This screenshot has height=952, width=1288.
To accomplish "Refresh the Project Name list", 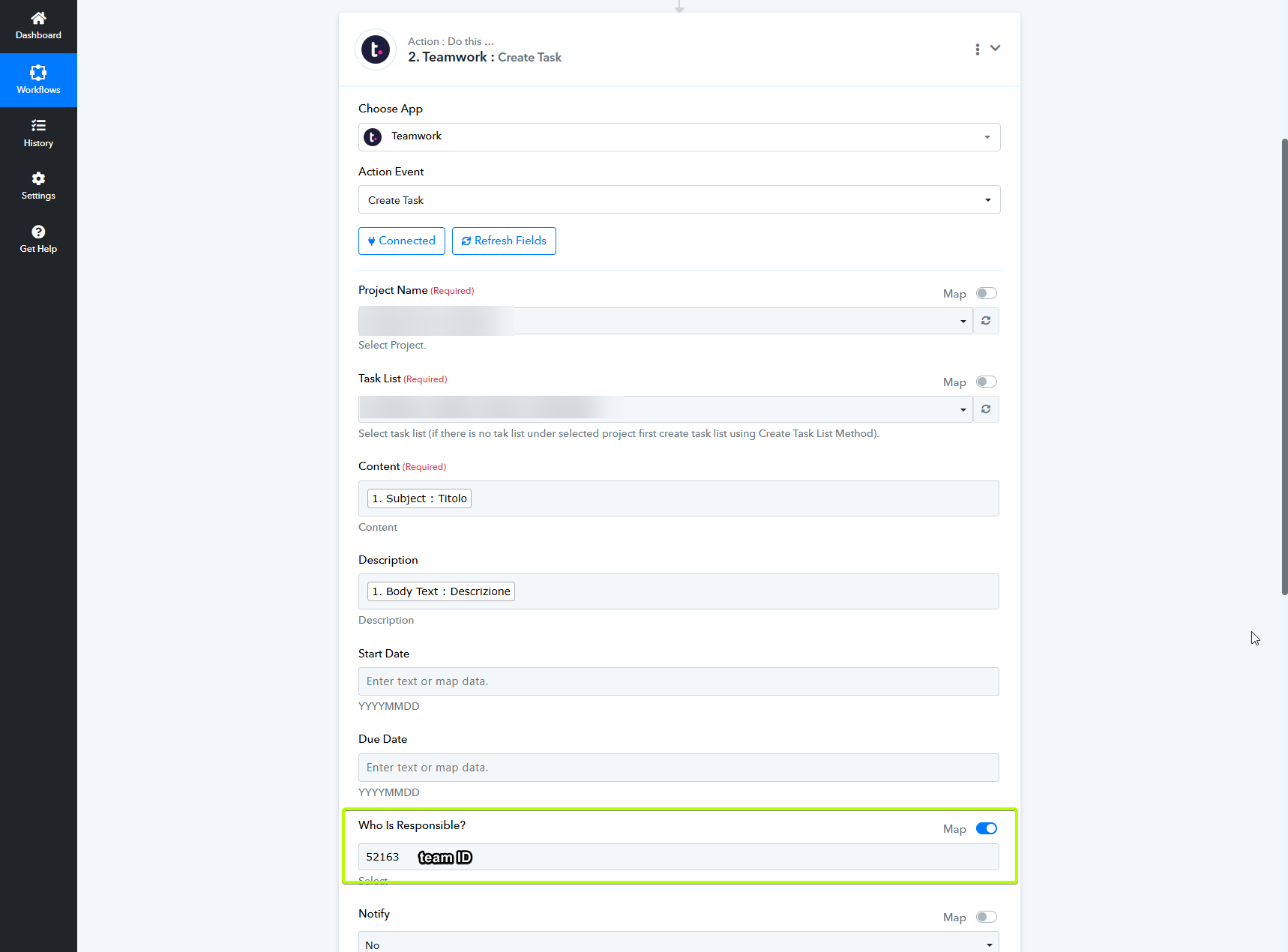I will coord(986,321).
